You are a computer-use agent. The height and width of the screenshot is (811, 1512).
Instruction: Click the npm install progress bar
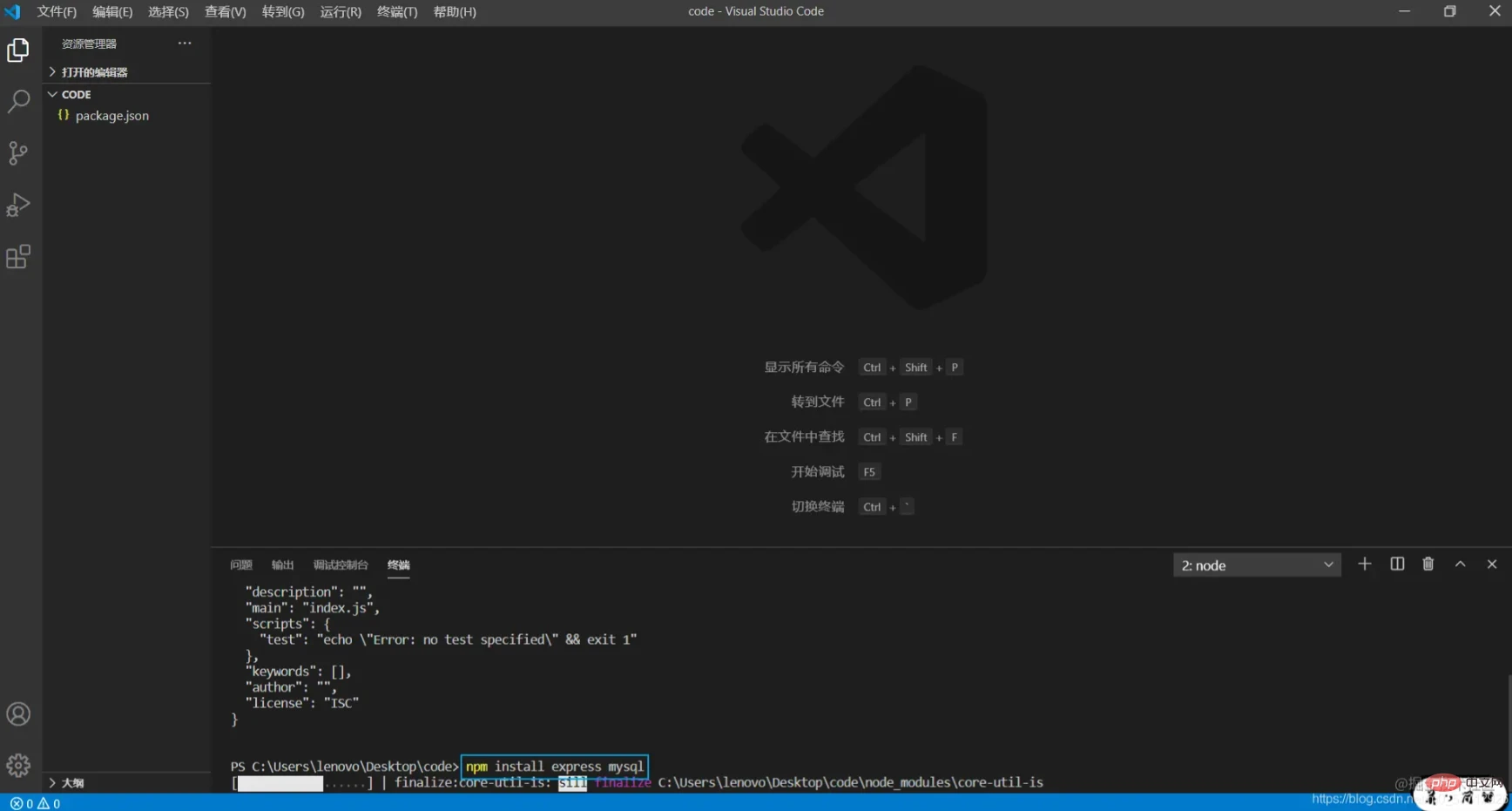click(302, 783)
